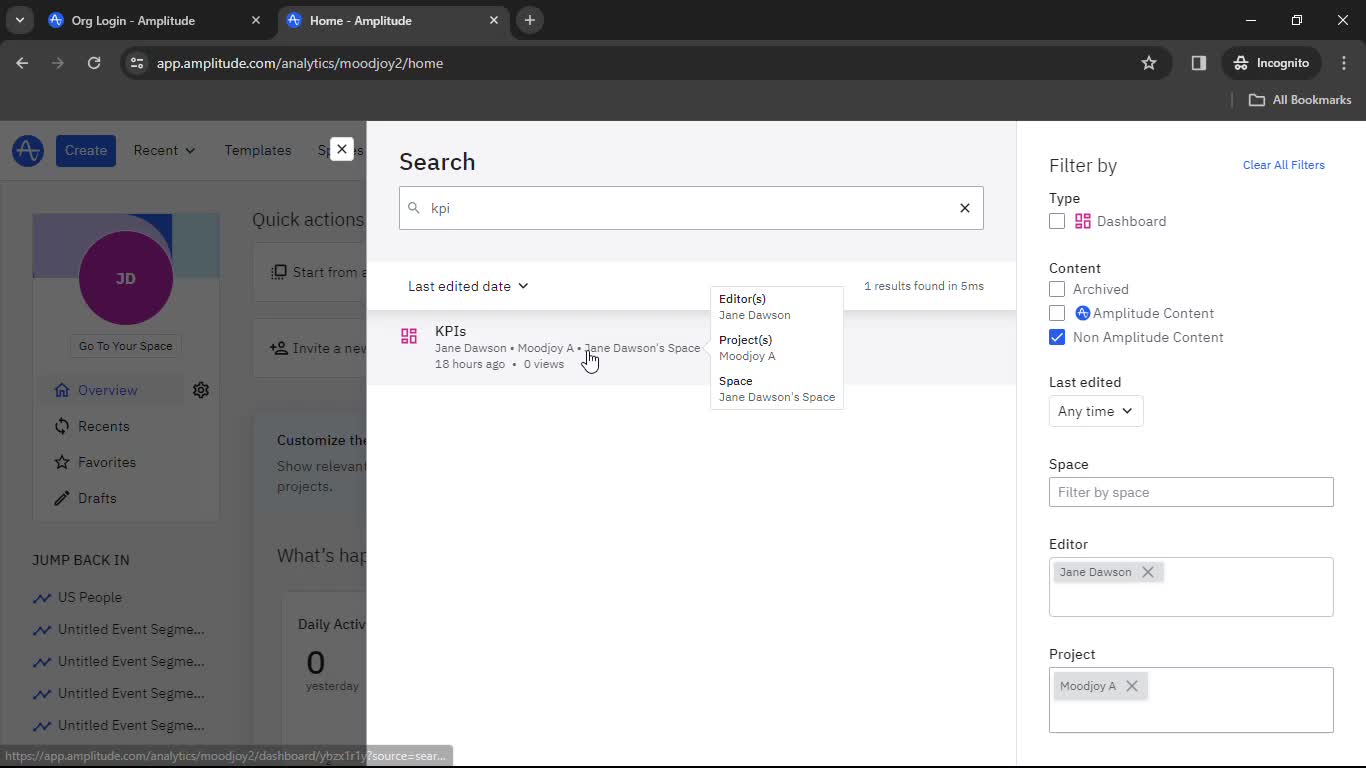
Task: Bookmark this page with star icon
Action: pos(1149,63)
